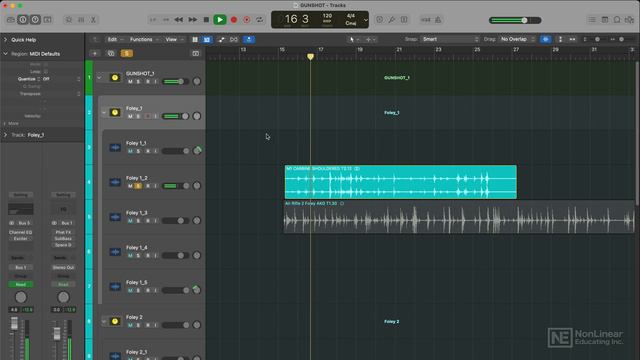The height and width of the screenshot is (360, 640).
Task: Unmute the Foley 1_4 track
Action: pyautogui.click(x=130, y=256)
